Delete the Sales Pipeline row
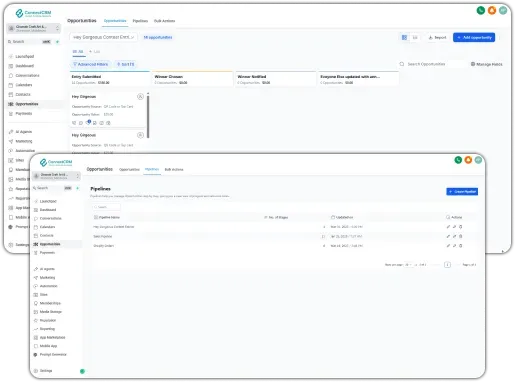Viewport: 515px width, 382px height. coord(461,236)
